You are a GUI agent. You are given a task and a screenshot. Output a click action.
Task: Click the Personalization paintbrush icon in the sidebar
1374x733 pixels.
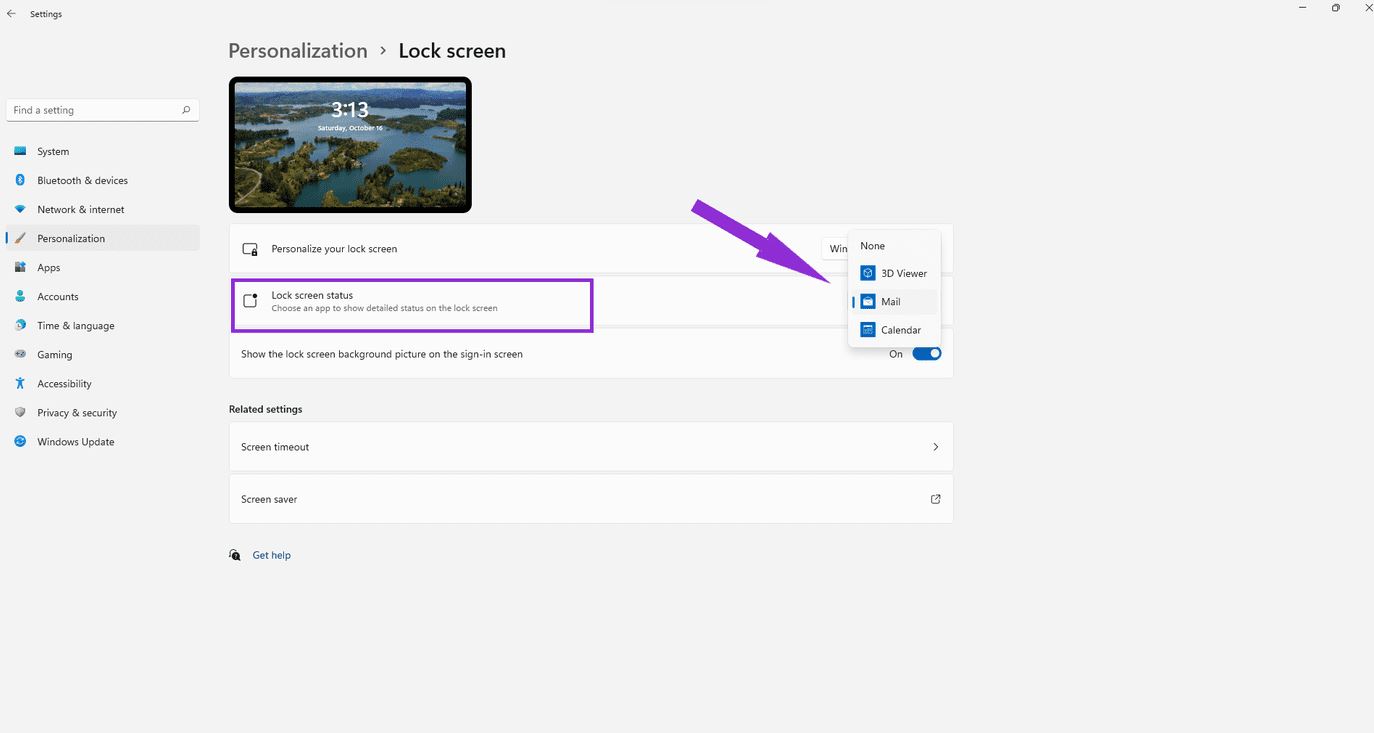[20, 239]
